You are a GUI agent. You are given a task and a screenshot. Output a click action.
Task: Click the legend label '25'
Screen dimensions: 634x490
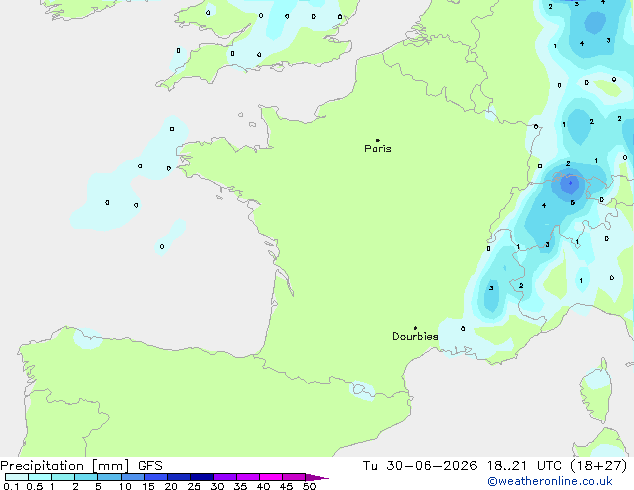click(194, 486)
